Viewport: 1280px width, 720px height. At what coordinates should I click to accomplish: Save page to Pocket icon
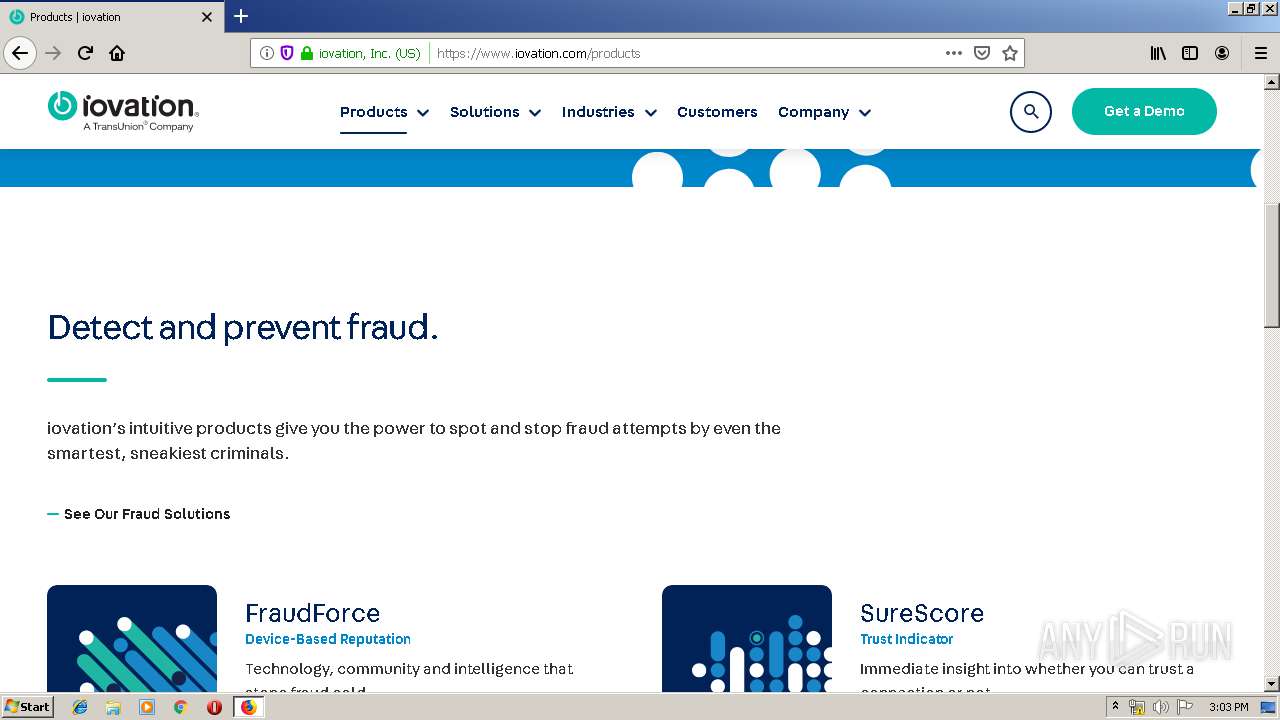point(982,53)
